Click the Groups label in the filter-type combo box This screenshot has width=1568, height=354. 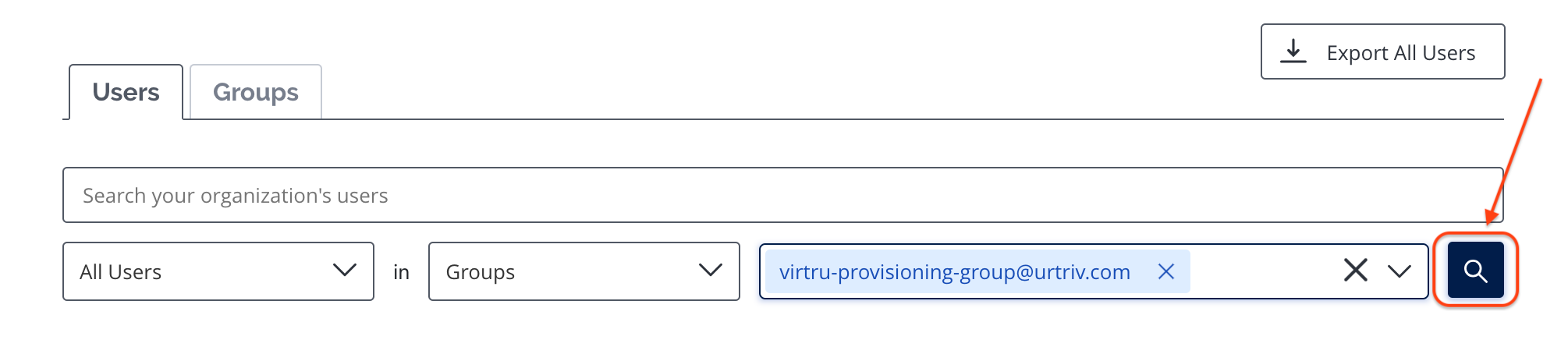point(480,272)
